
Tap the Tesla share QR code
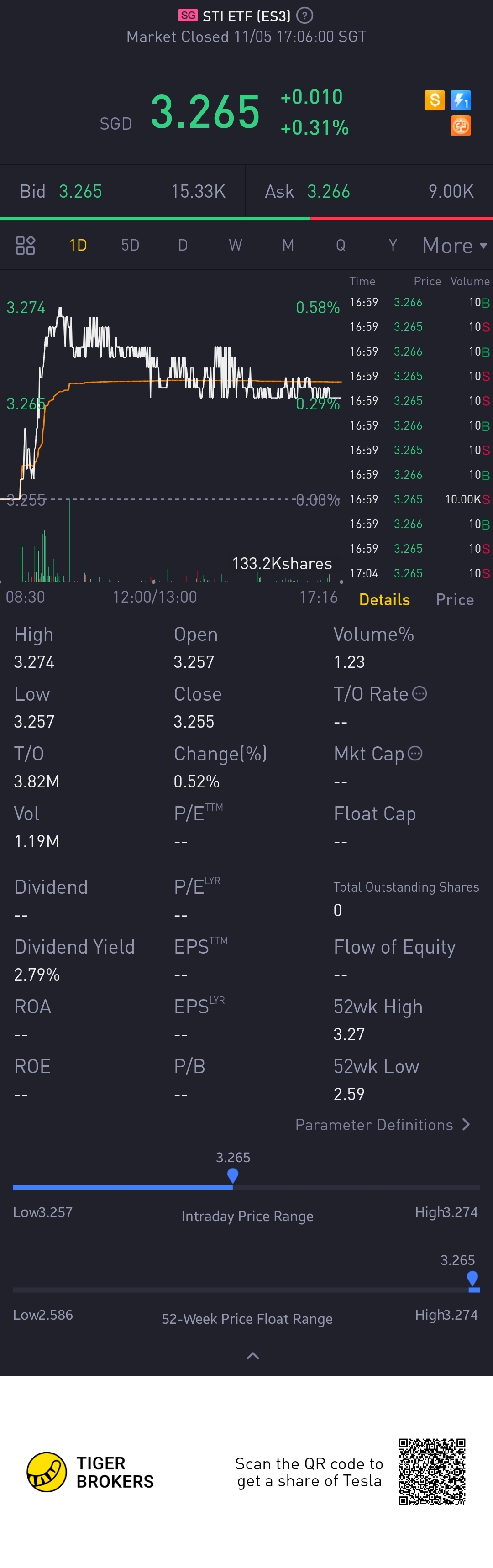432,1472
